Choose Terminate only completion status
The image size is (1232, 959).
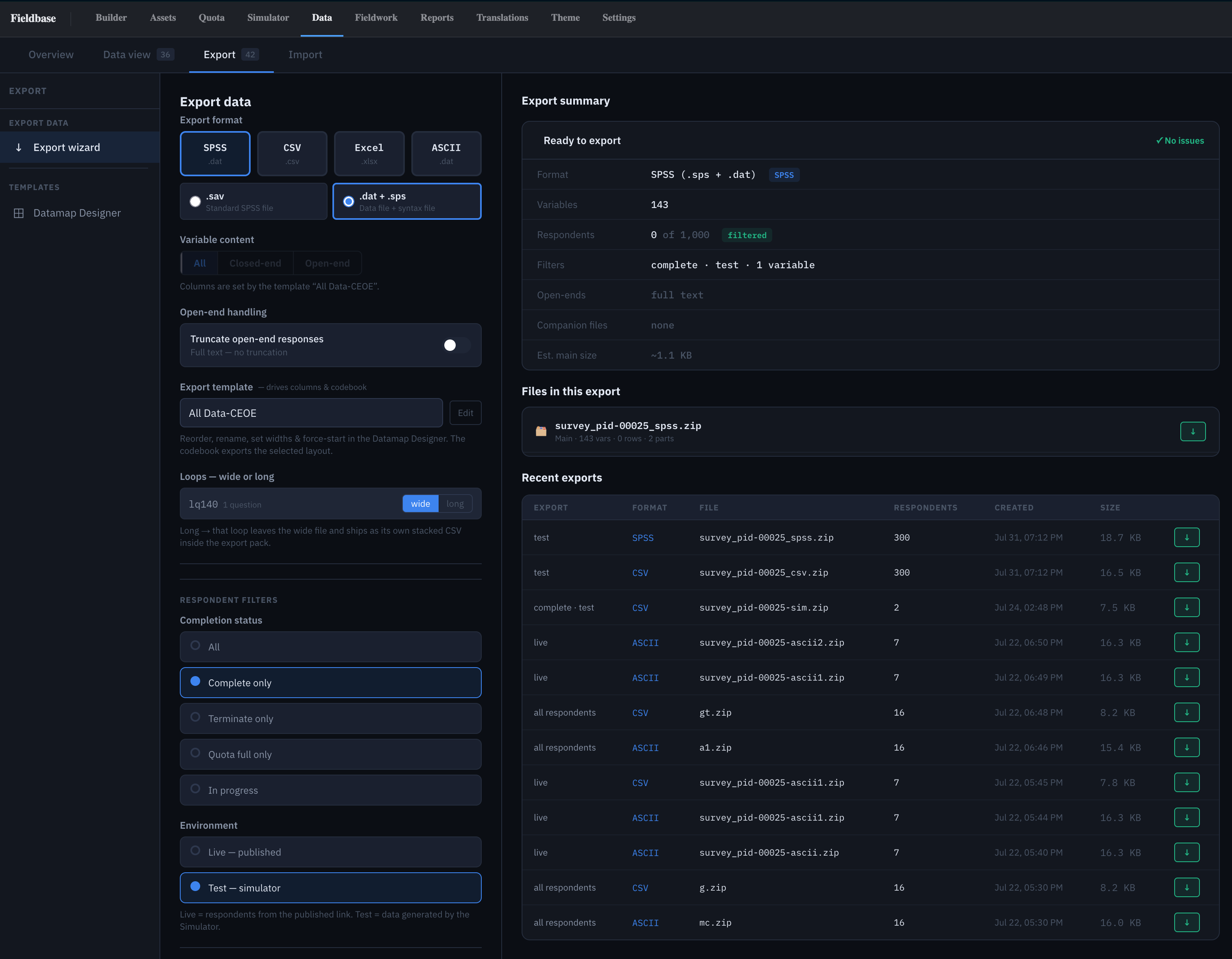330,718
